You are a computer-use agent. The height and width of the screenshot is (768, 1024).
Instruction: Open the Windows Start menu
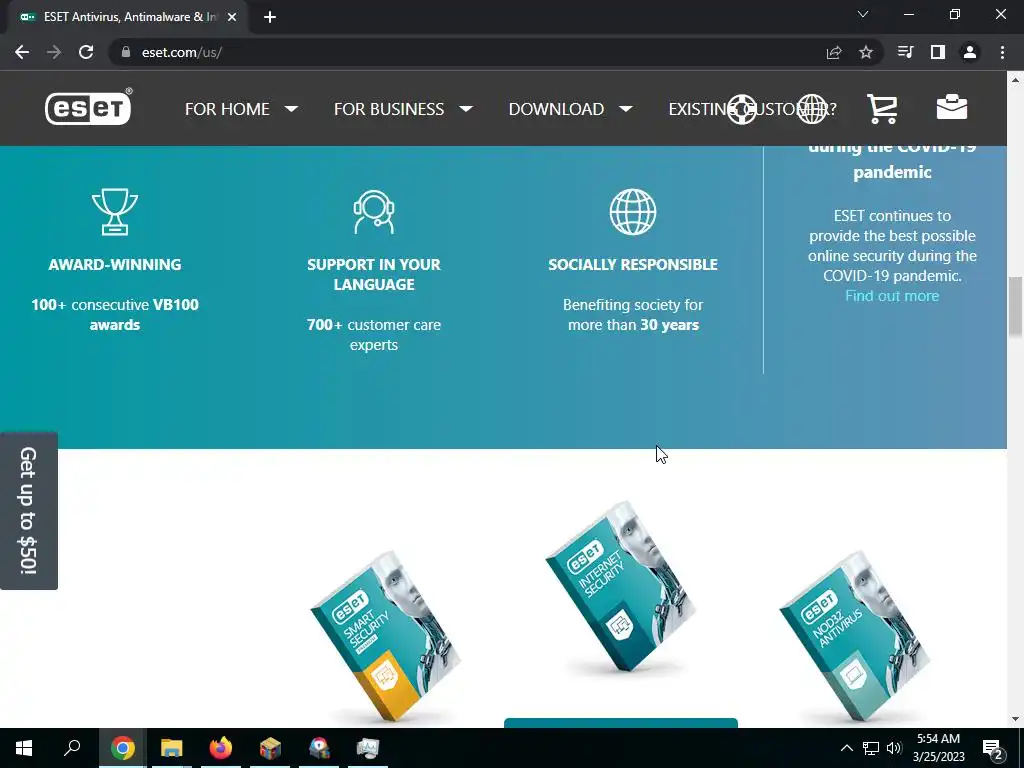[24, 748]
